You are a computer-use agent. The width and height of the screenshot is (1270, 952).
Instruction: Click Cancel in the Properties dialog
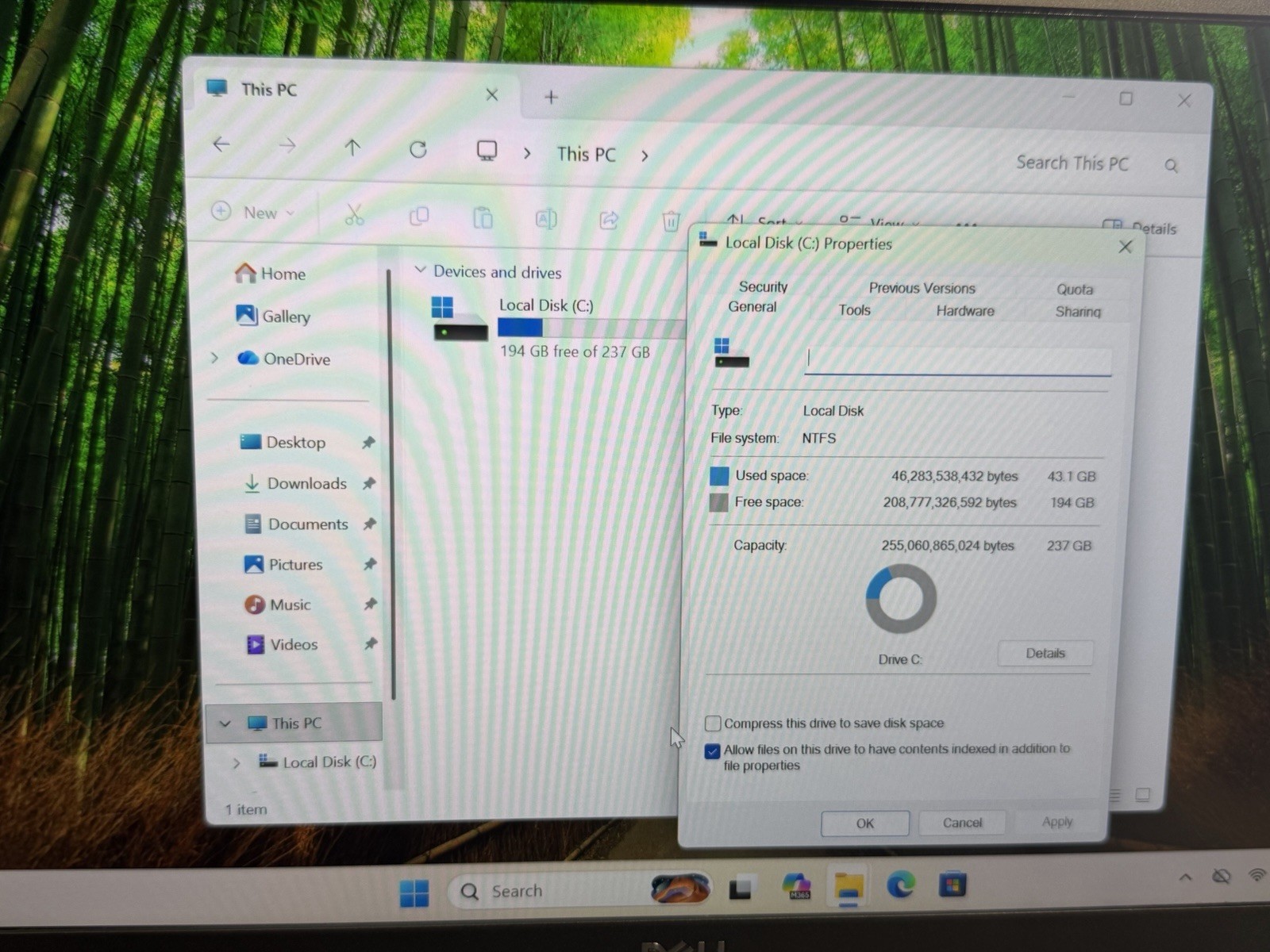(x=962, y=823)
